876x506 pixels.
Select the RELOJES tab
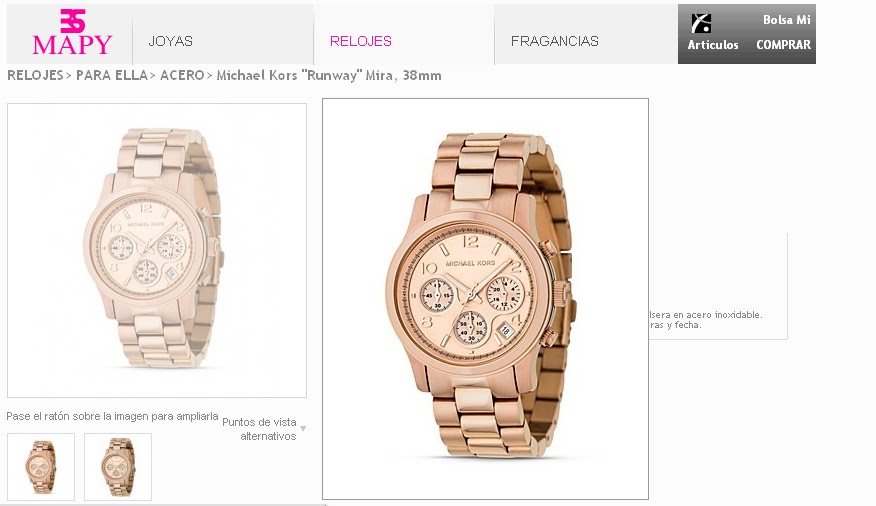(360, 41)
